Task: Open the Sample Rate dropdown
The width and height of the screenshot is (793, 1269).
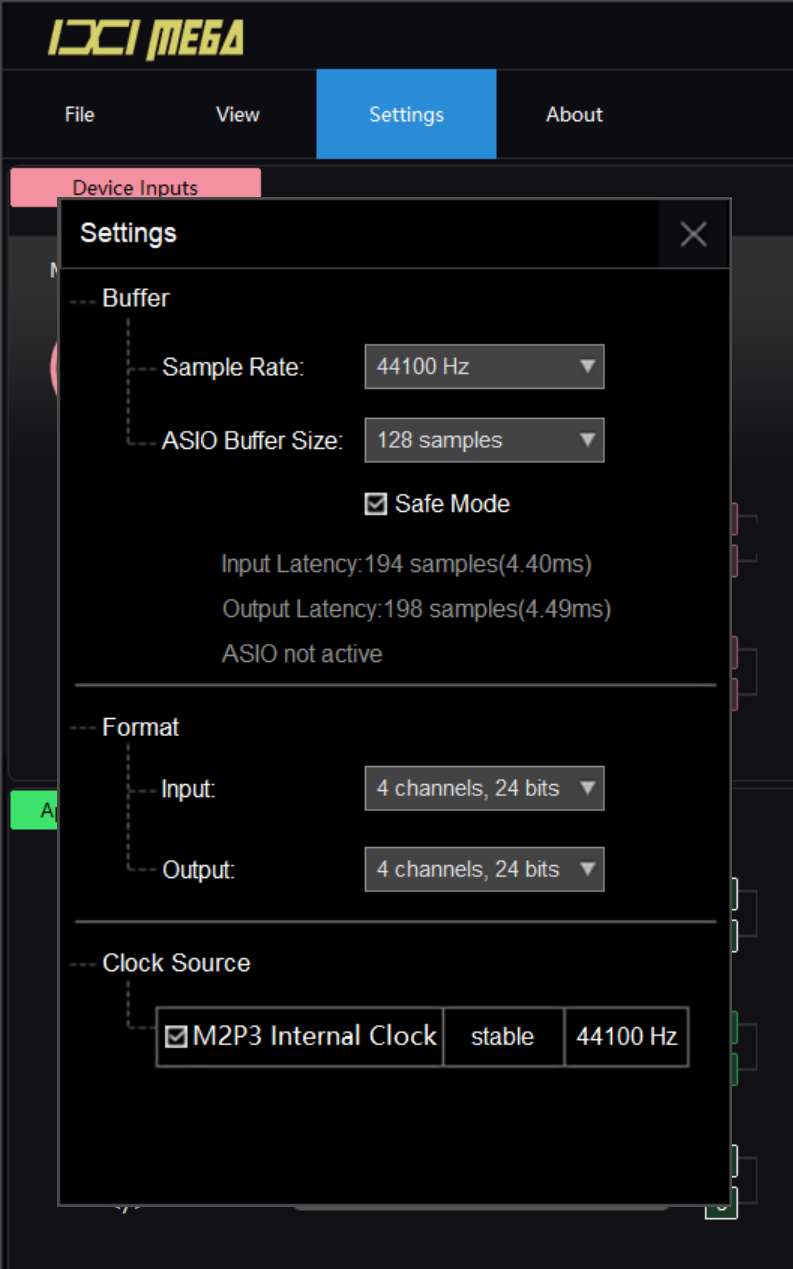Action: click(x=484, y=367)
